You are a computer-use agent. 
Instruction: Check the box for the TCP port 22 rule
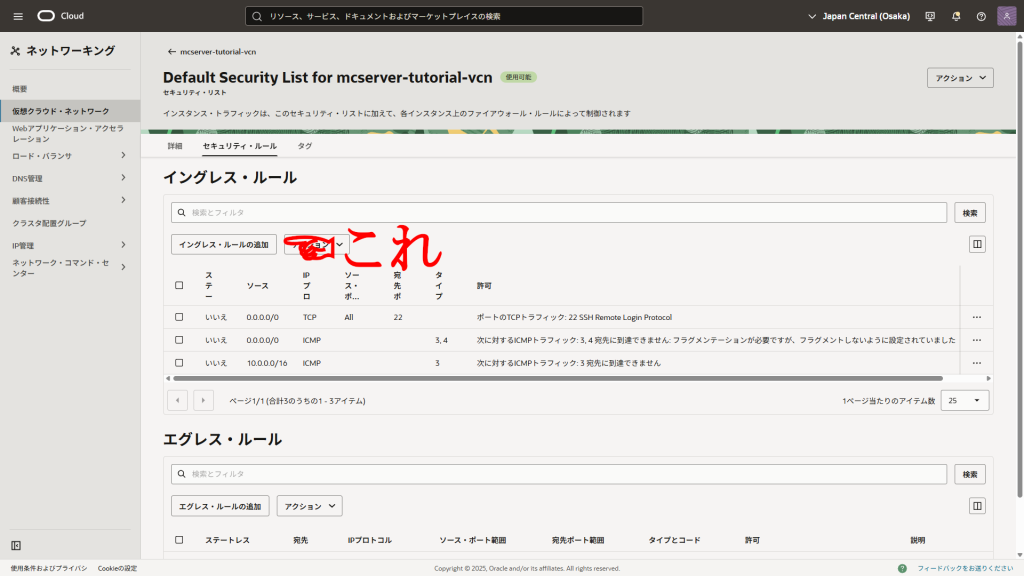coord(179,317)
